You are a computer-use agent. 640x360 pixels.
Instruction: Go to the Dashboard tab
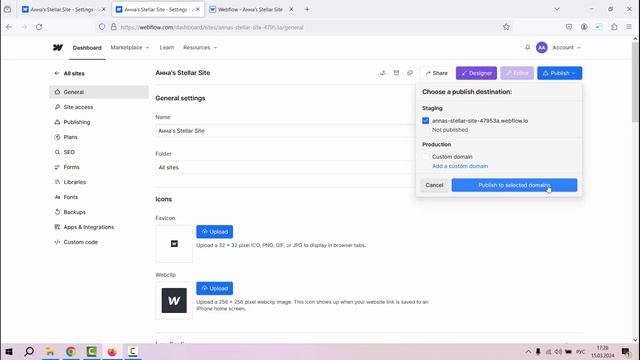[x=87, y=48]
